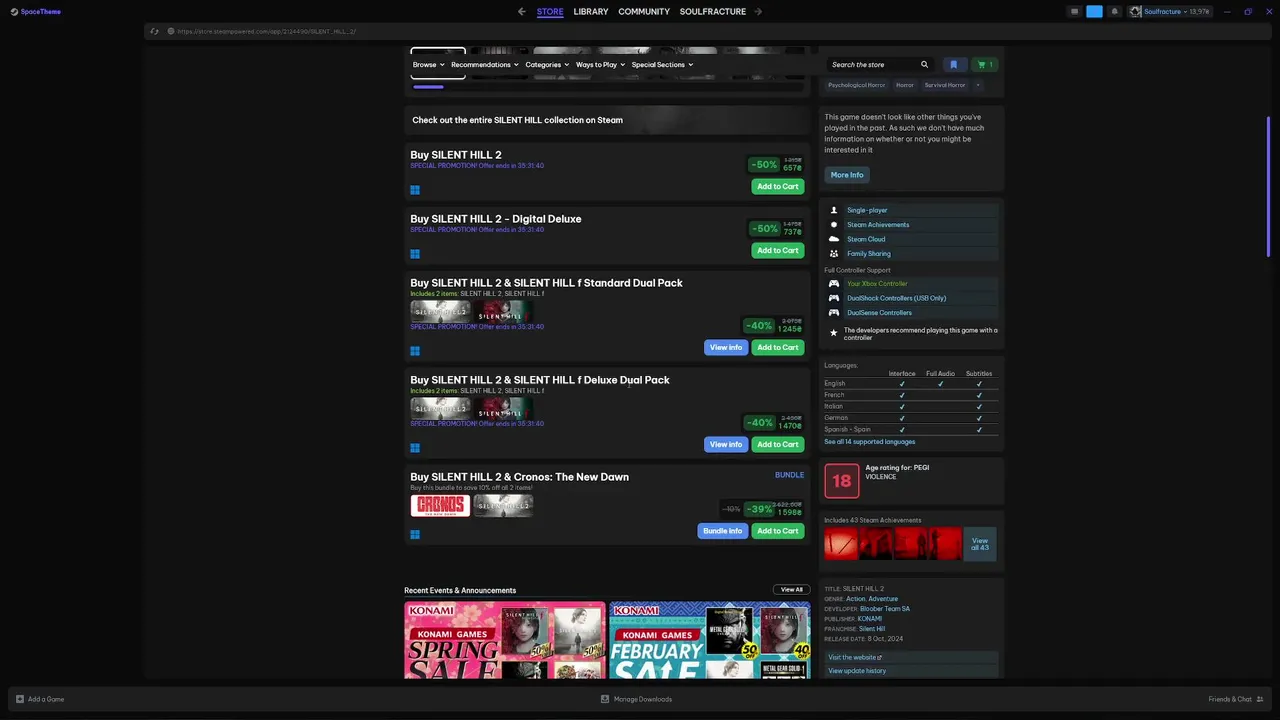Screen dimensions: 1280x720
Task: Expand the Browse menu
Action: pos(429,64)
